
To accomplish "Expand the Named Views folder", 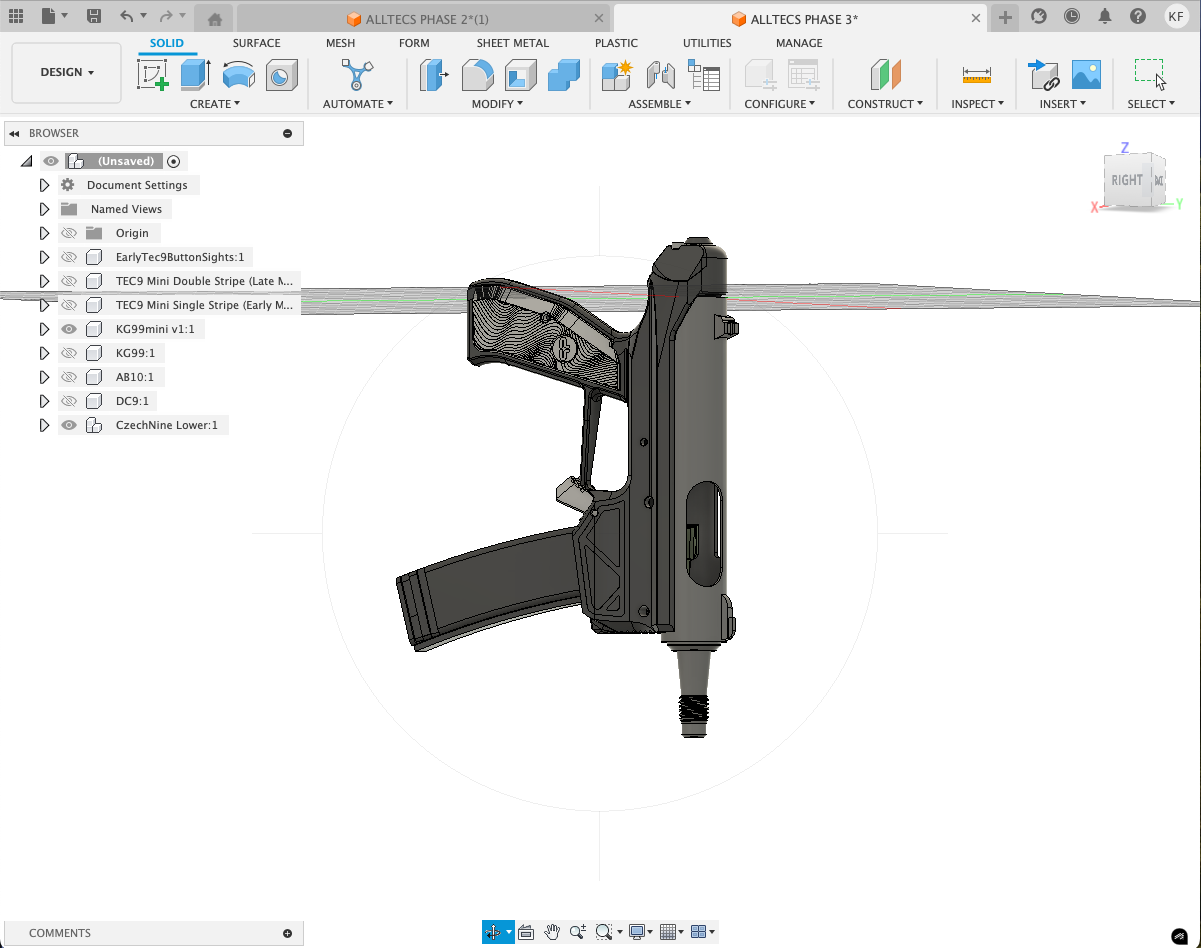I will coord(44,209).
